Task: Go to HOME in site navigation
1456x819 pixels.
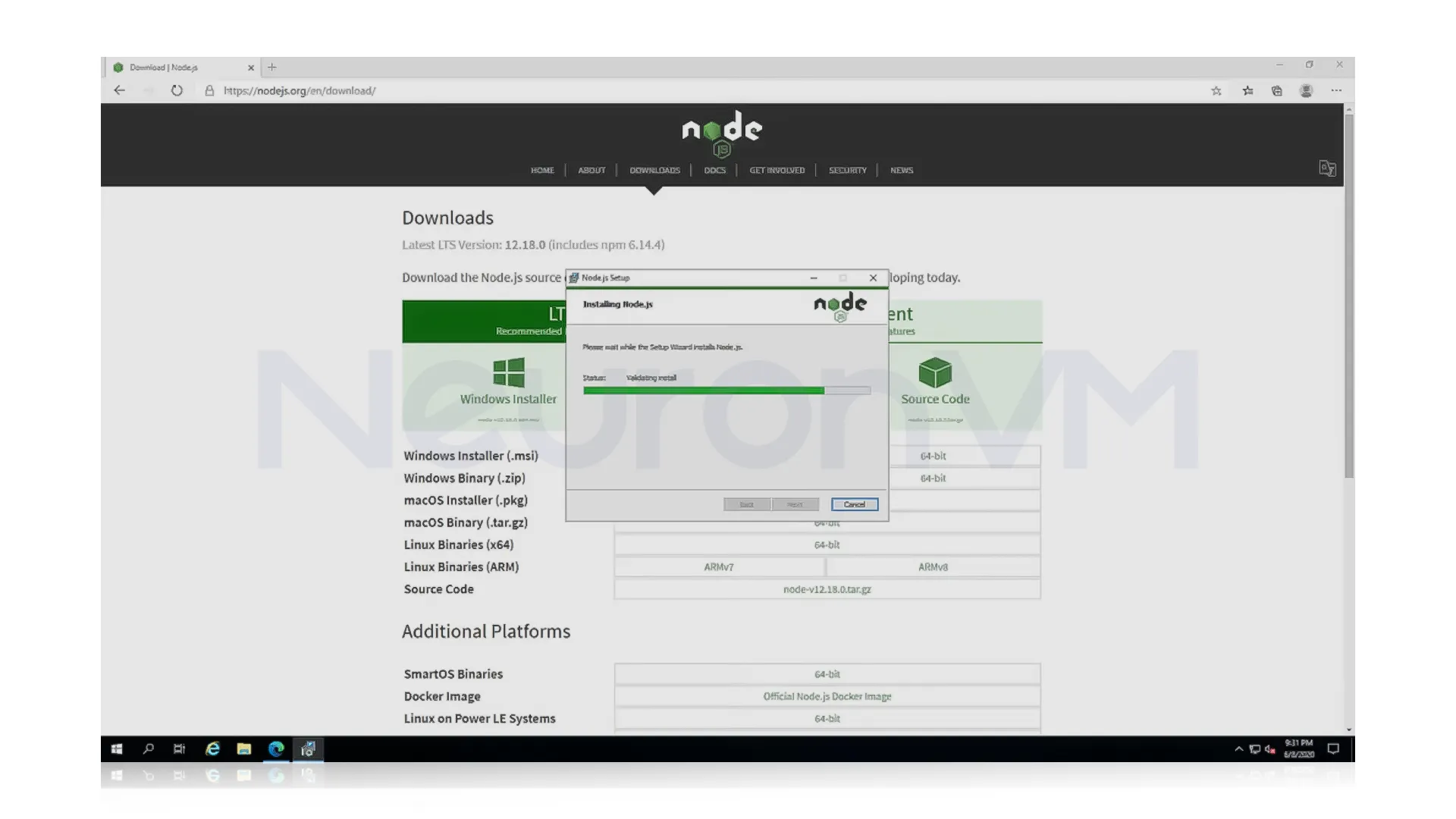Action: [x=542, y=171]
